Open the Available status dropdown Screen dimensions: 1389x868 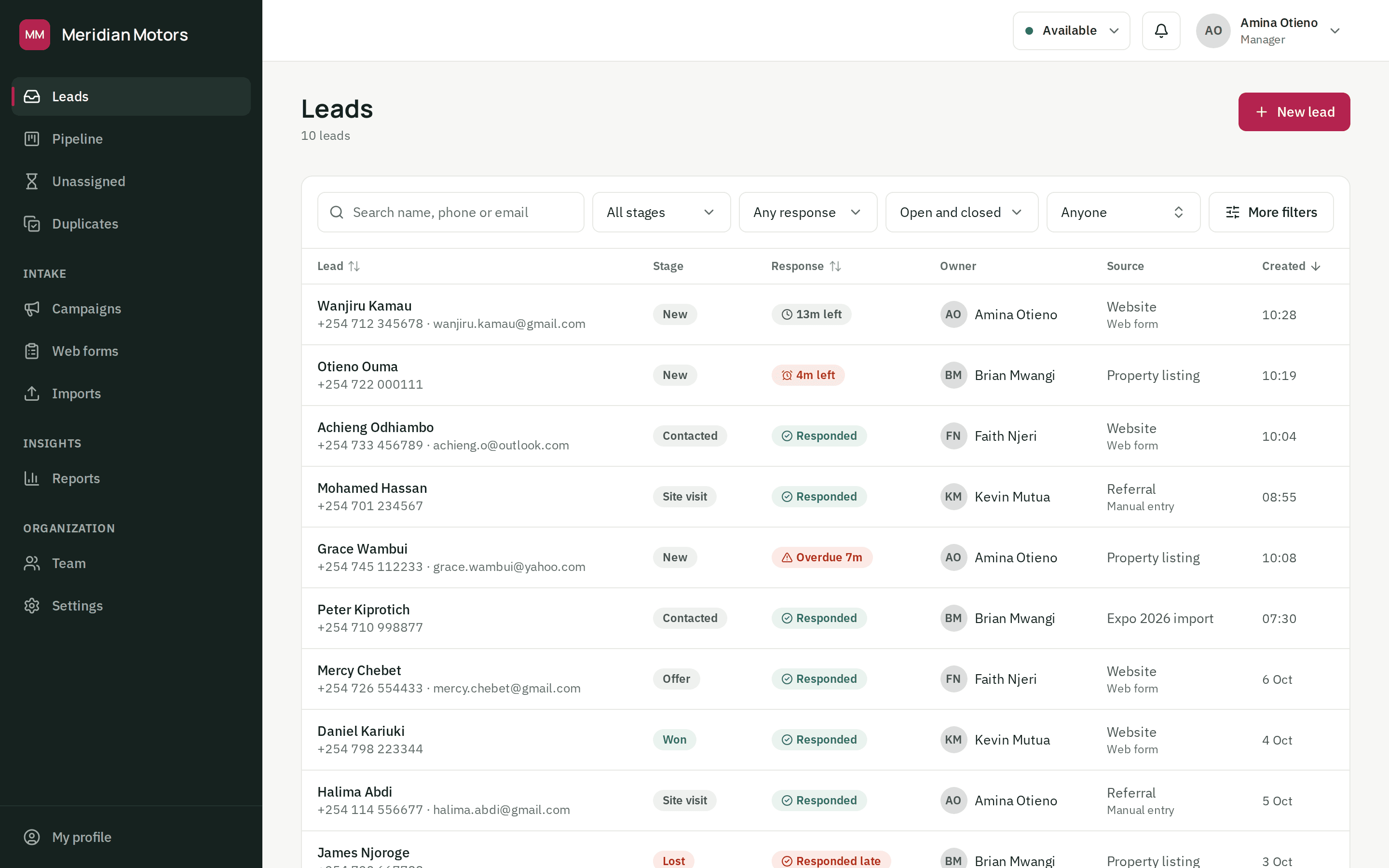(1071, 31)
